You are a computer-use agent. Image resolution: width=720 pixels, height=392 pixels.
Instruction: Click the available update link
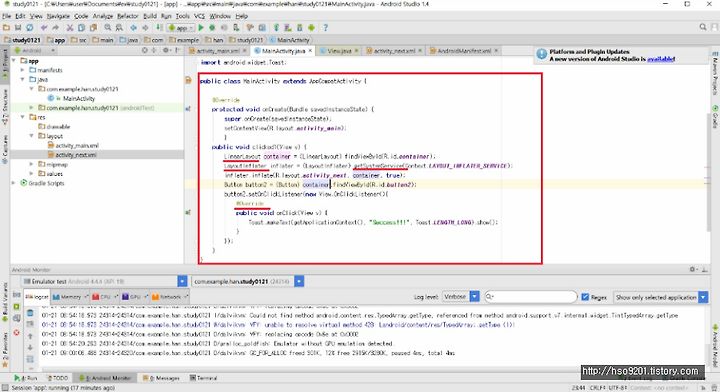661,59
